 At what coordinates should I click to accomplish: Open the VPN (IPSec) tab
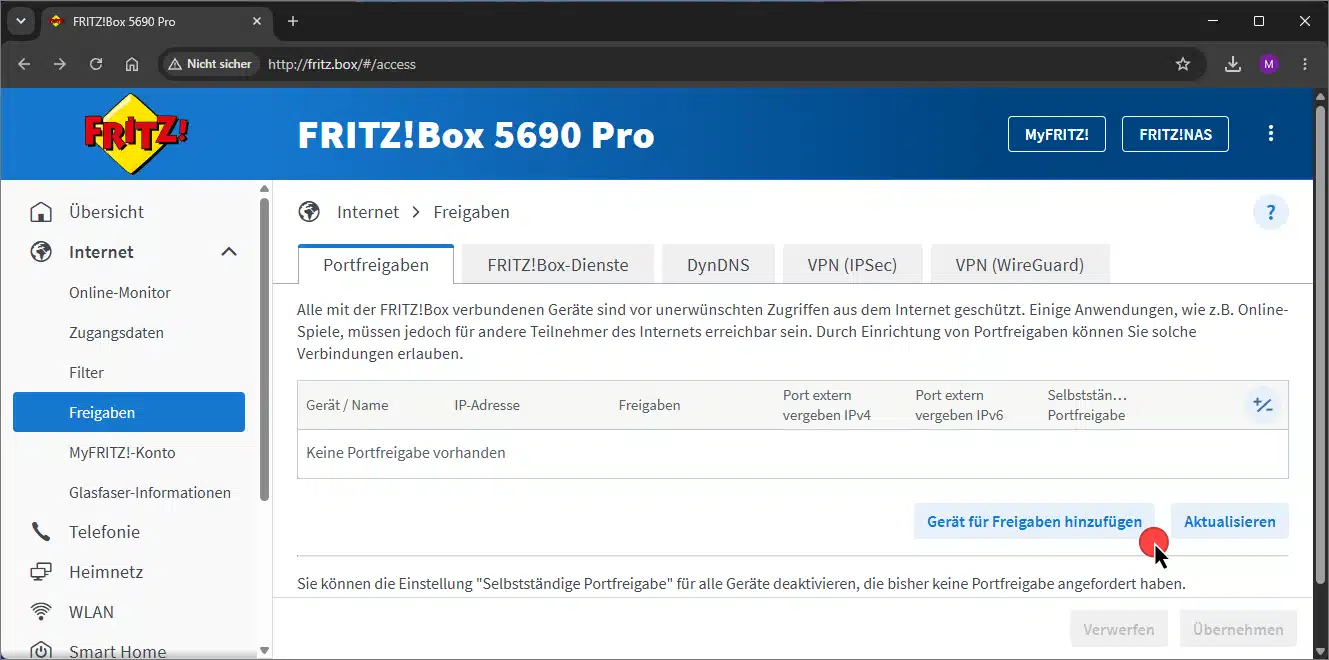[x=852, y=265]
